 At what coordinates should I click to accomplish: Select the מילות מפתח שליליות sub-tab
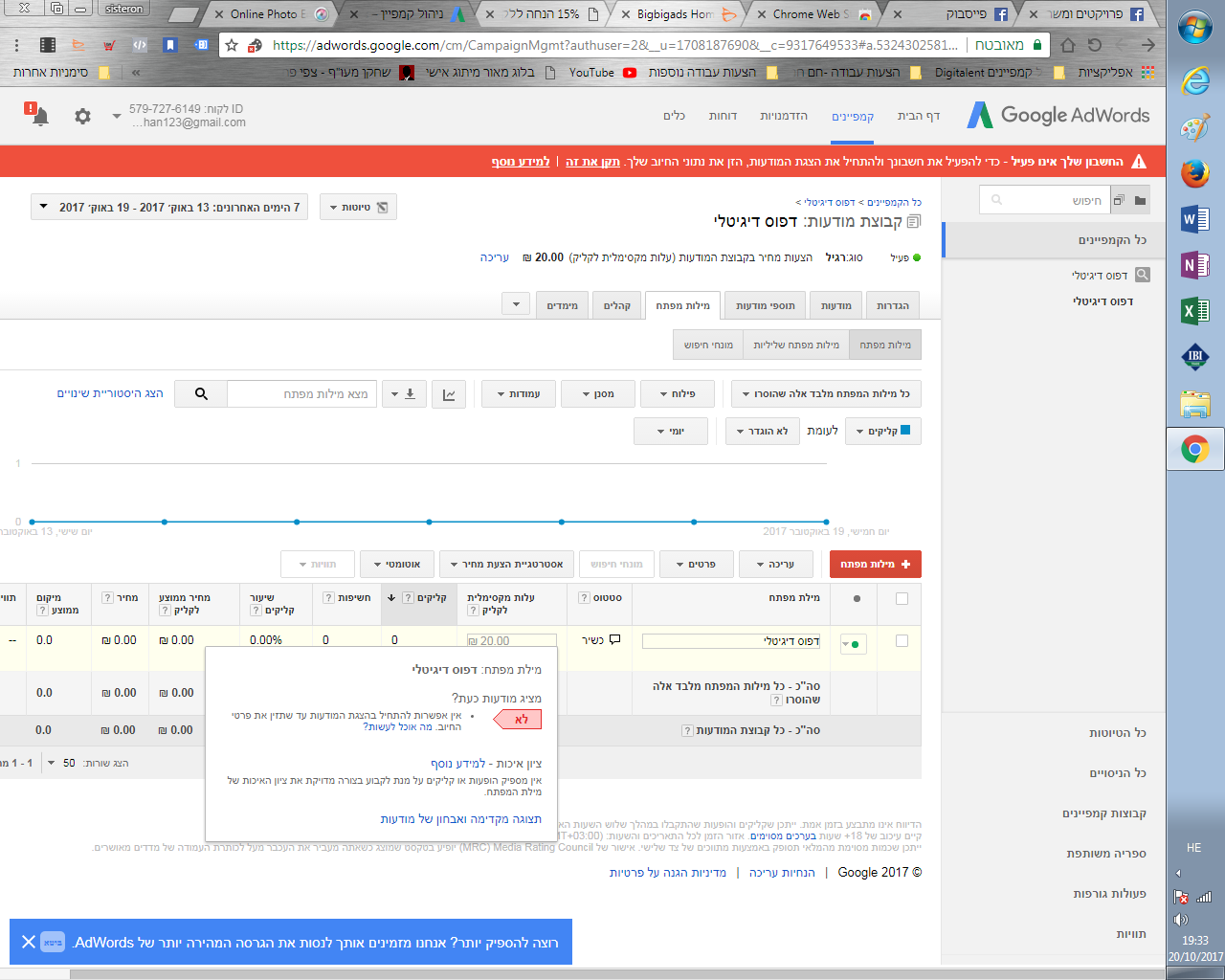click(x=796, y=345)
